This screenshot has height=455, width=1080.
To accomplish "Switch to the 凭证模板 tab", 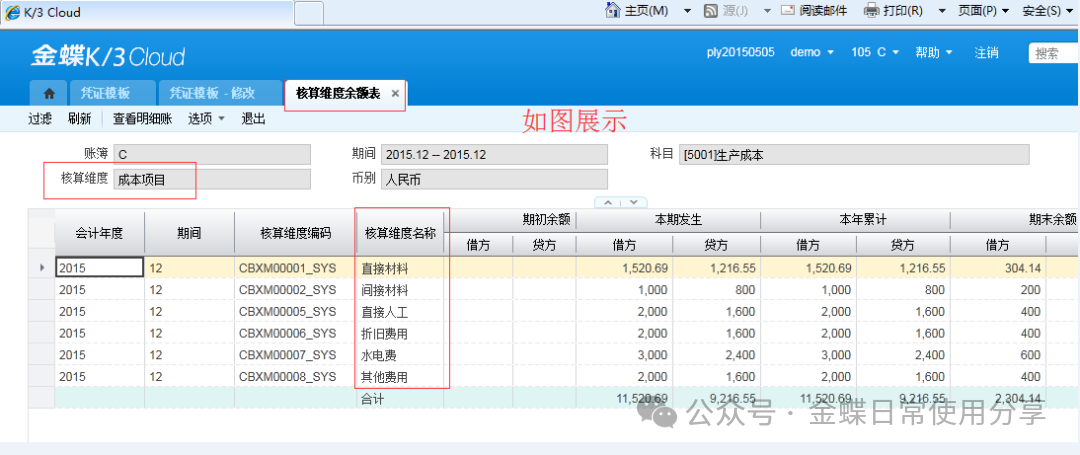I will (x=105, y=93).
